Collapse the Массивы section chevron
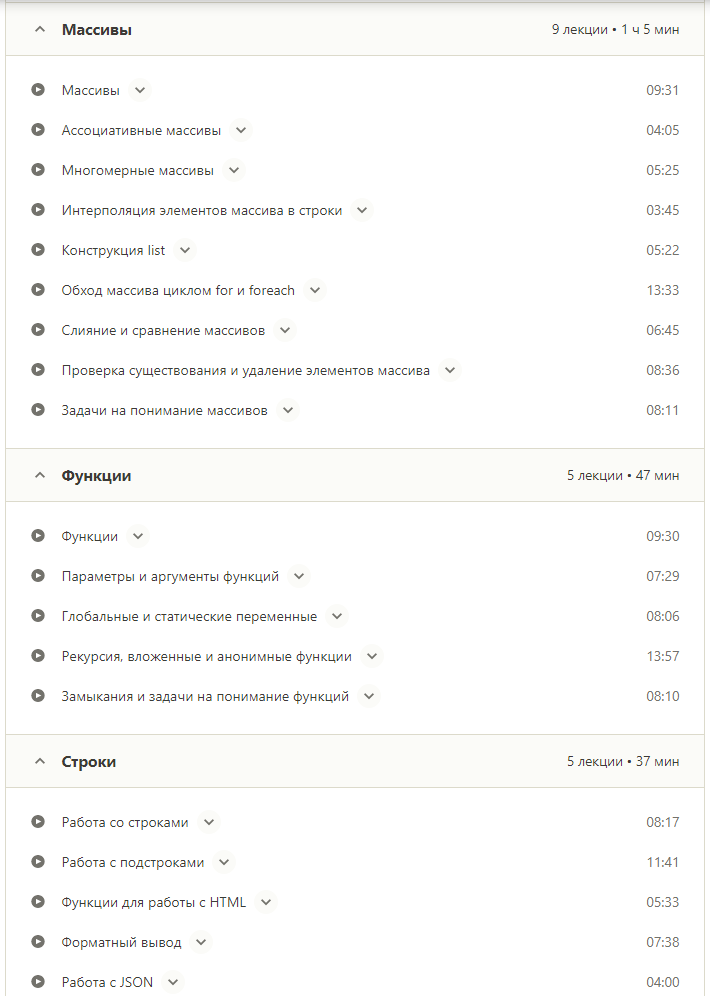710x996 pixels. (x=40, y=30)
